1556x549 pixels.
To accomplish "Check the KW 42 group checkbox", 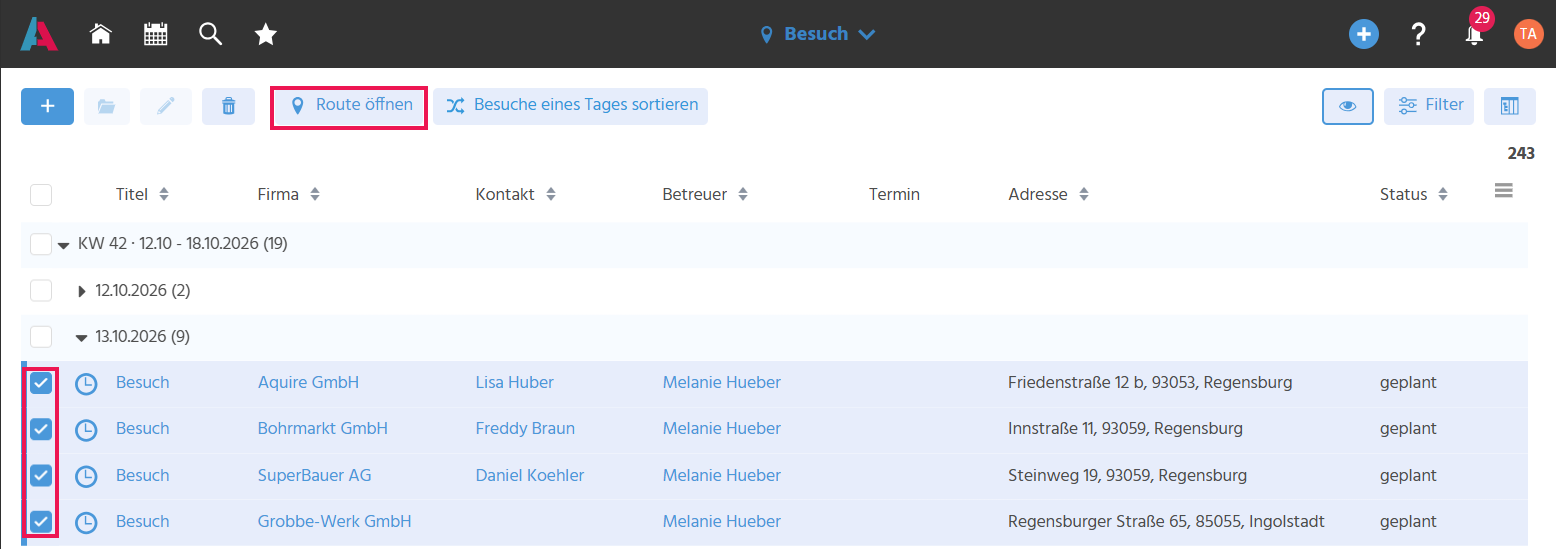I will pyautogui.click(x=41, y=243).
